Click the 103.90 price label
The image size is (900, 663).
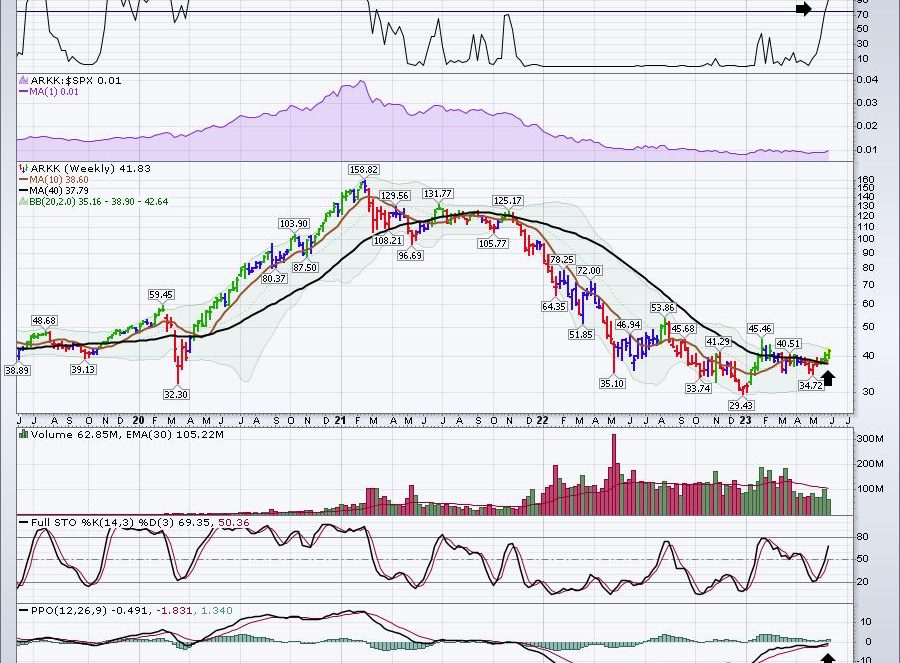click(x=294, y=224)
